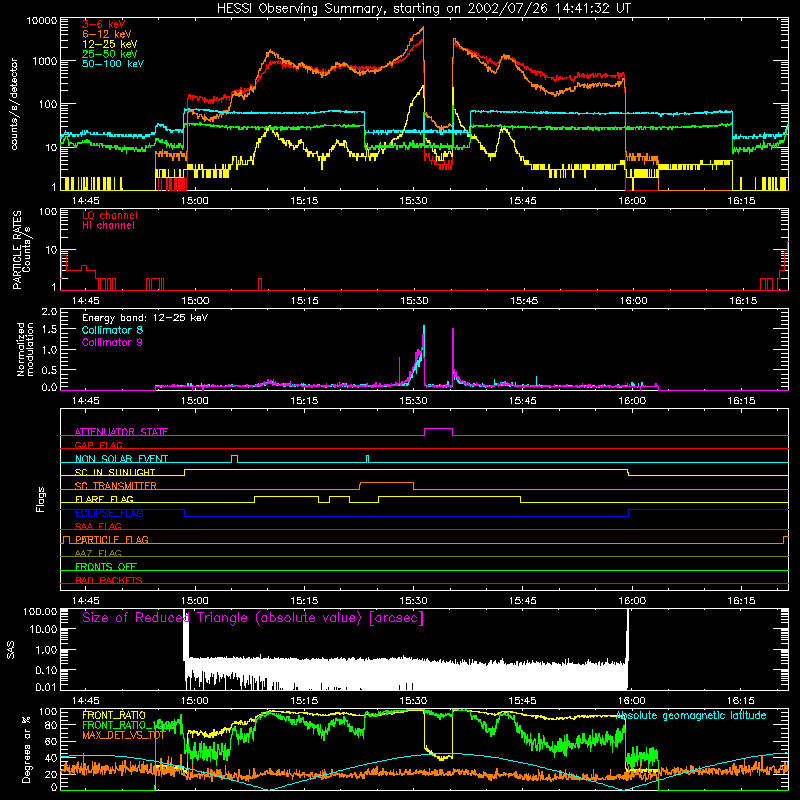Image resolution: width=800 pixels, height=800 pixels.
Task: Click the "FRONTS_OFF" label
Action: click(x=106, y=567)
